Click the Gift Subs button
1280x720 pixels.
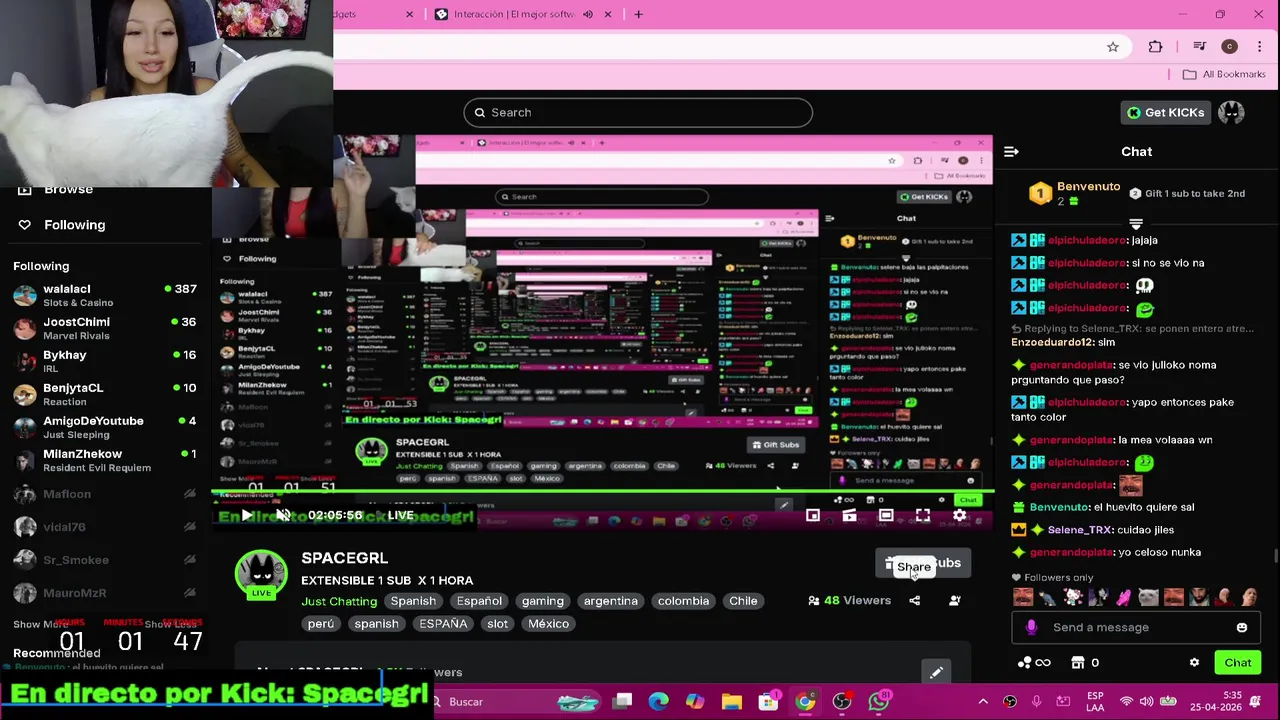coord(923,563)
